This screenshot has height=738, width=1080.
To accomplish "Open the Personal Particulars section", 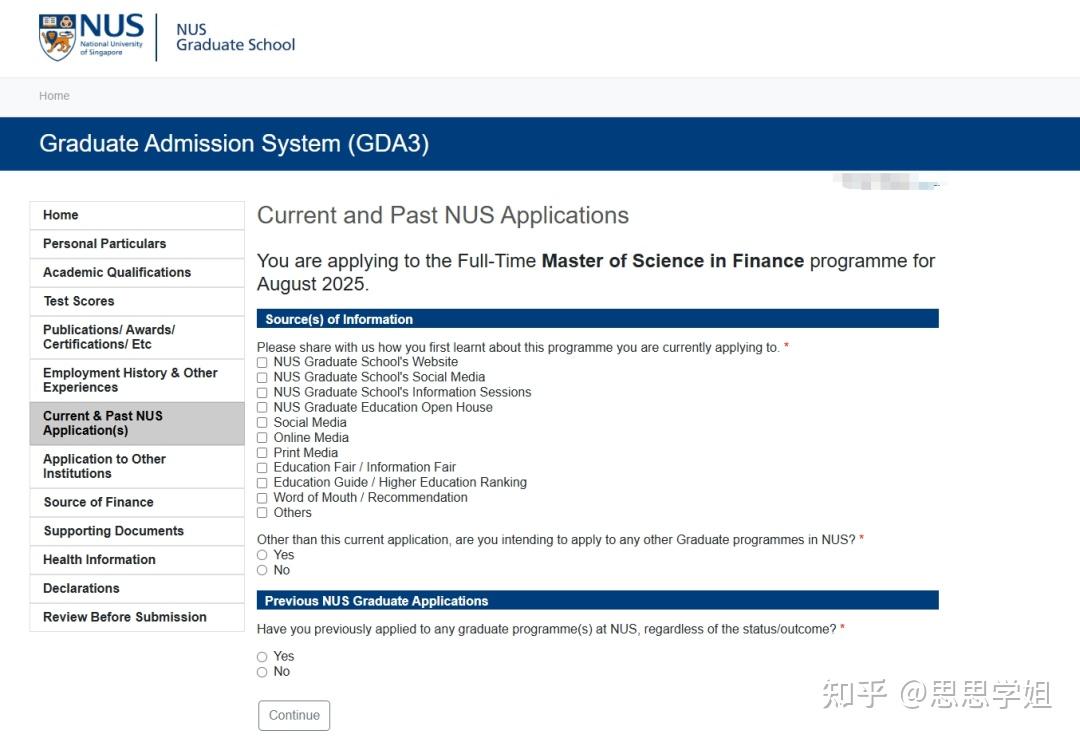I will click(x=104, y=243).
